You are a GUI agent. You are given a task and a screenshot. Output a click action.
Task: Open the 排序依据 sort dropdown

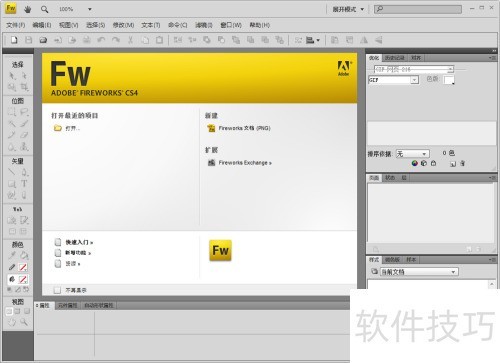(412, 154)
